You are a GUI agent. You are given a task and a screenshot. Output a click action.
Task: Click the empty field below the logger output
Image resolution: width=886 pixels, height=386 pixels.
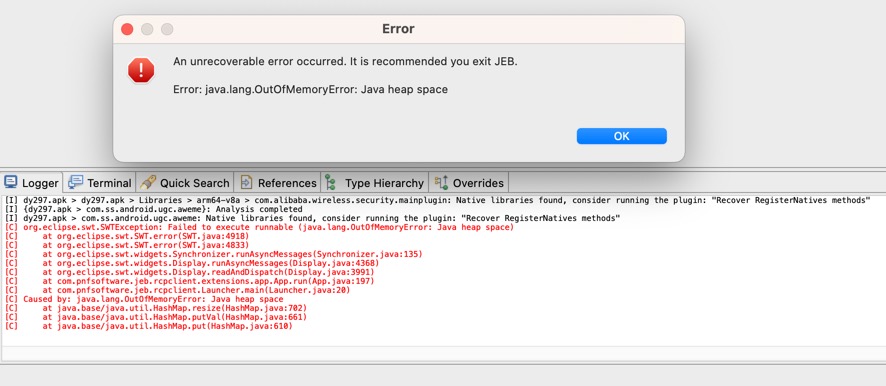[x=444, y=354]
